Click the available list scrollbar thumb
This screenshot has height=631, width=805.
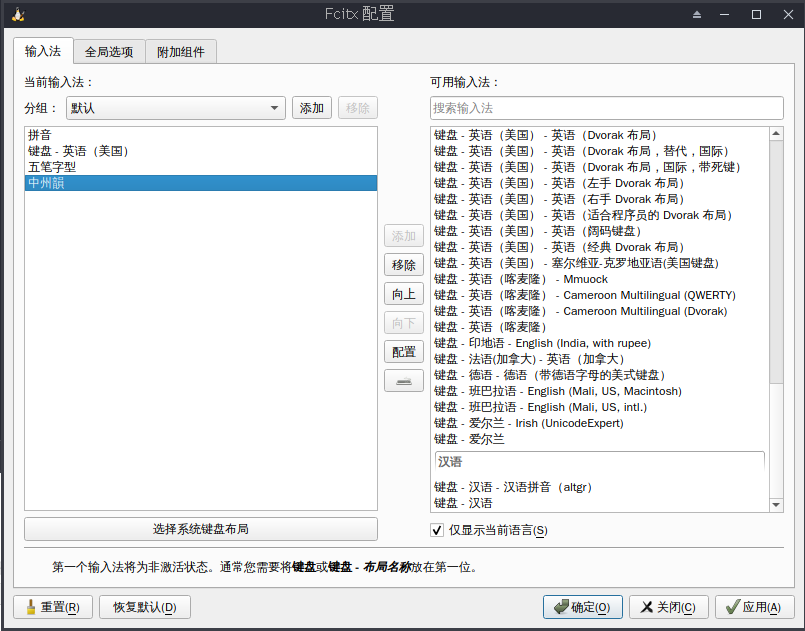[x=776, y=262]
